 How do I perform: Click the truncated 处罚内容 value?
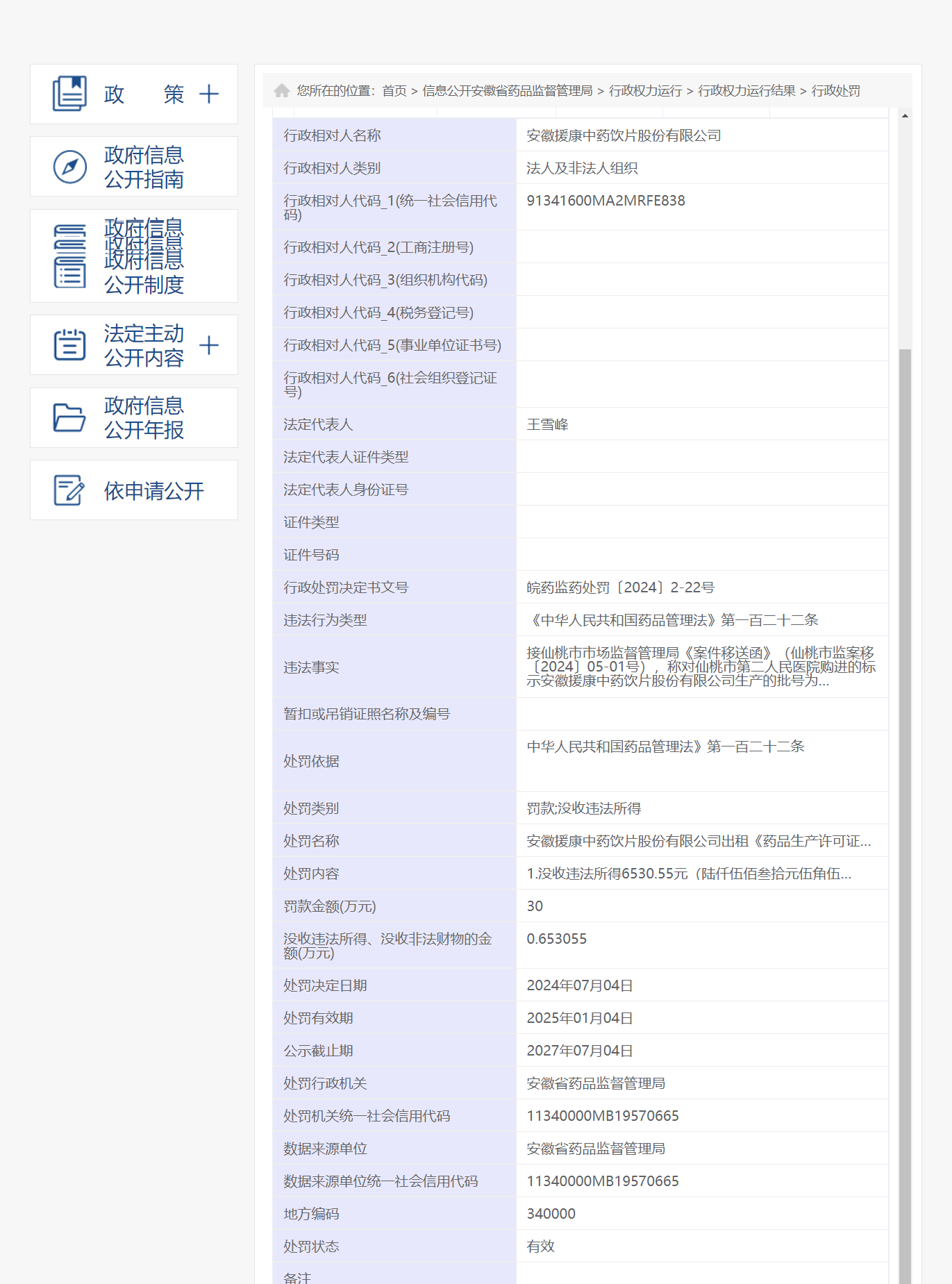click(x=689, y=874)
